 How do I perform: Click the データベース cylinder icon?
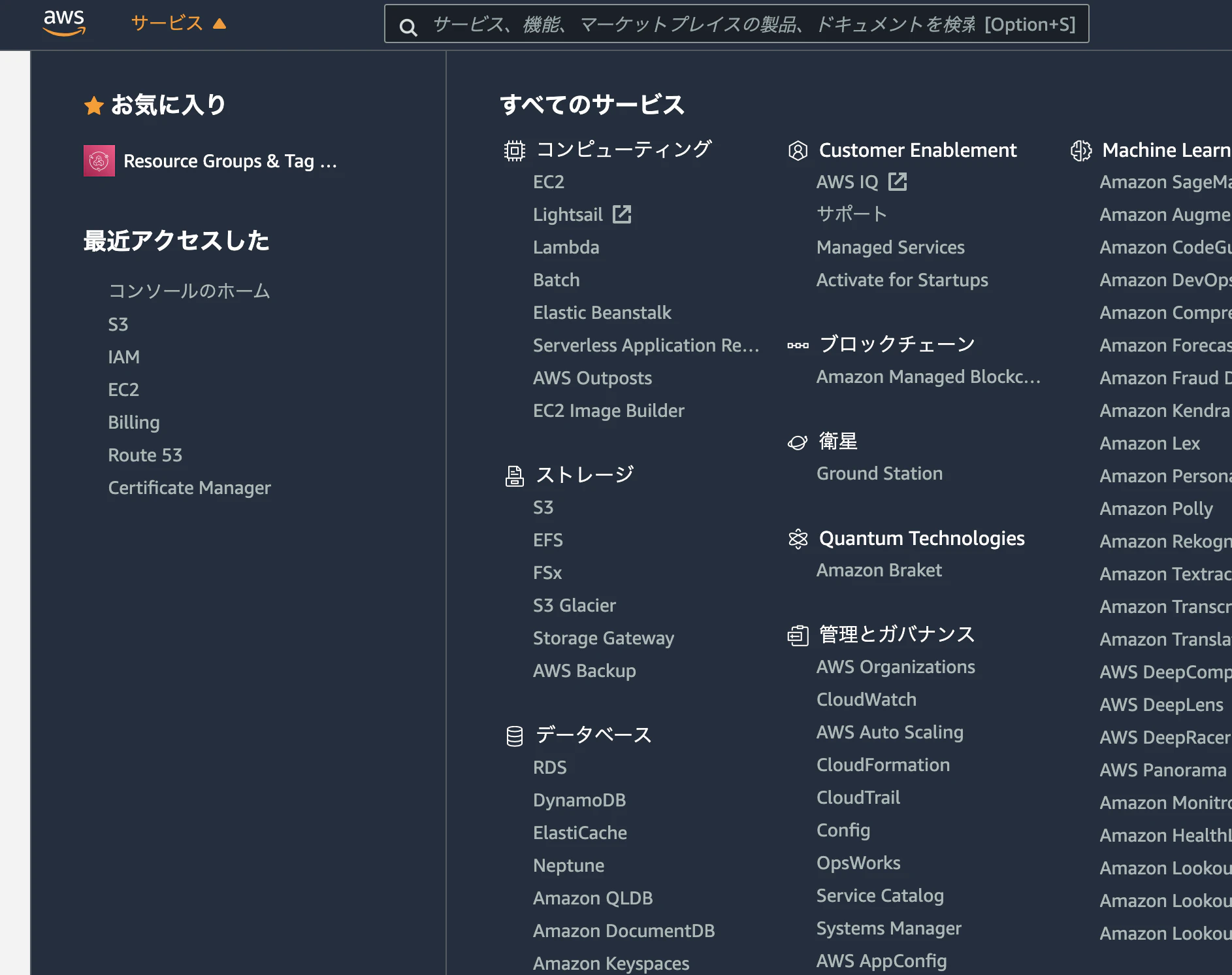[x=515, y=736]
